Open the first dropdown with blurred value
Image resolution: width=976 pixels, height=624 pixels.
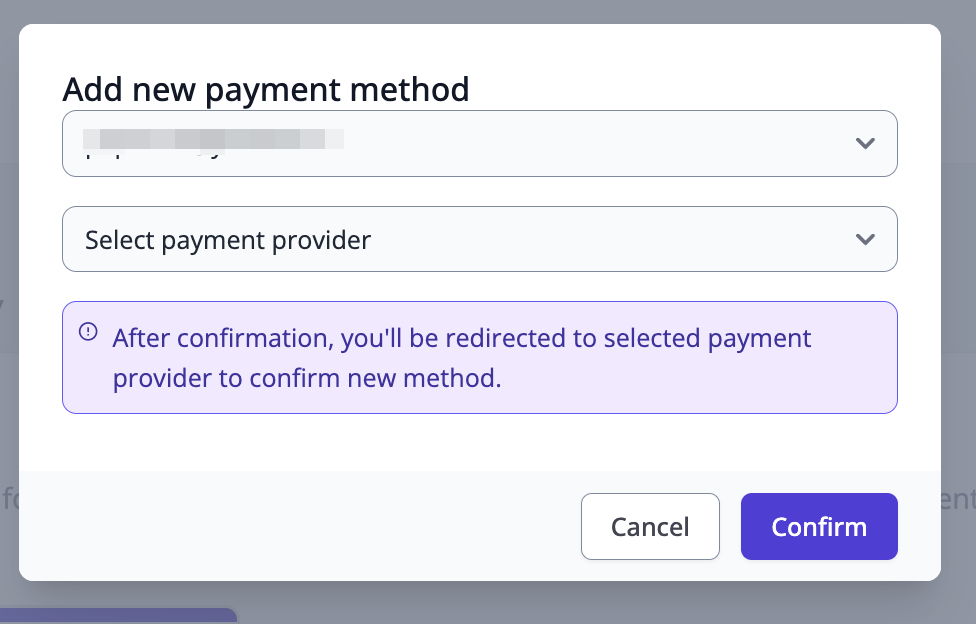[x=479, y=143]
